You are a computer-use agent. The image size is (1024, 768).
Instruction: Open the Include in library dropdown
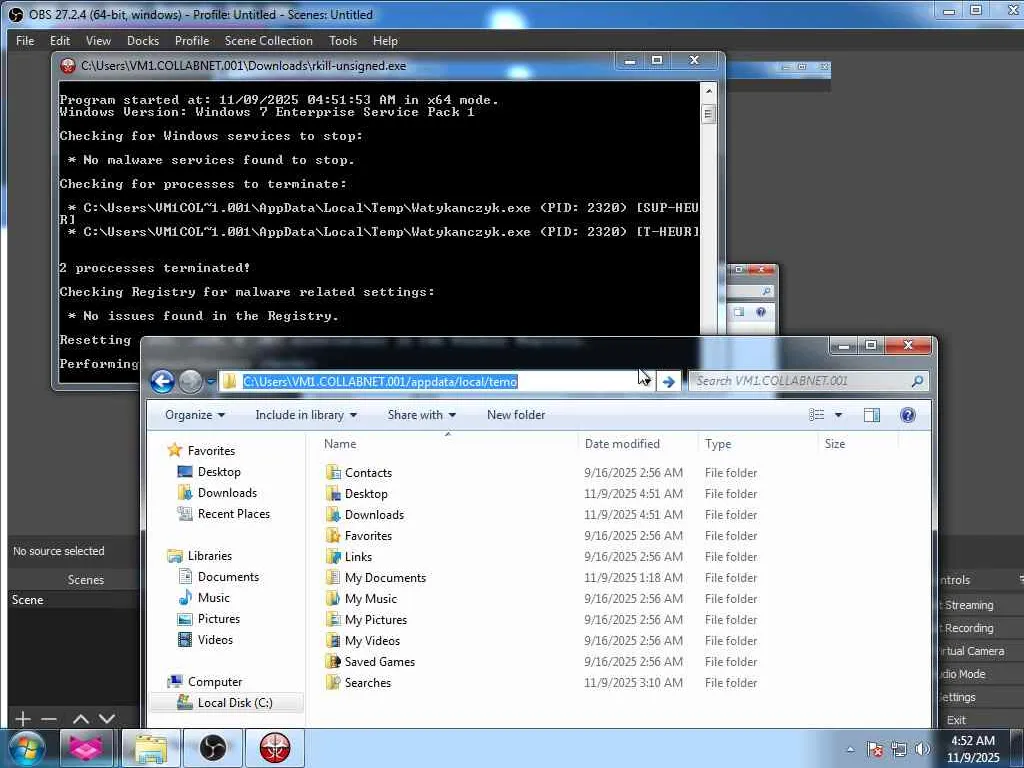click(306, 415)
